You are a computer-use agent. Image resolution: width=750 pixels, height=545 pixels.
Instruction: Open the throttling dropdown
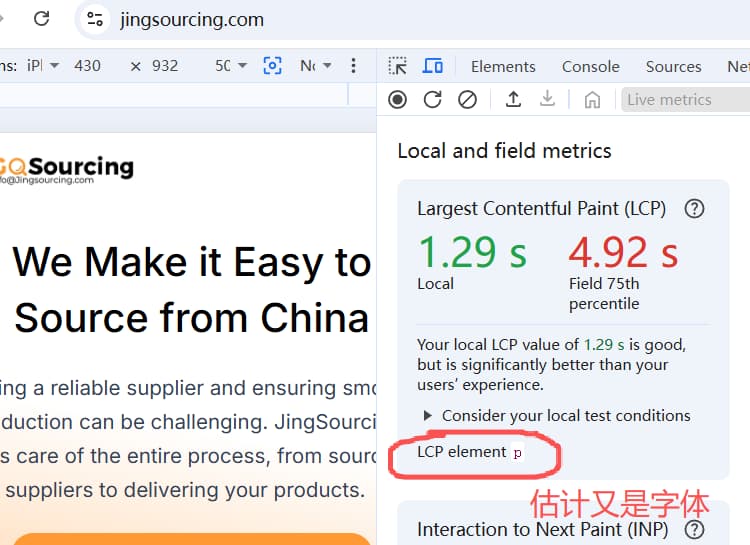click(316, 66)
